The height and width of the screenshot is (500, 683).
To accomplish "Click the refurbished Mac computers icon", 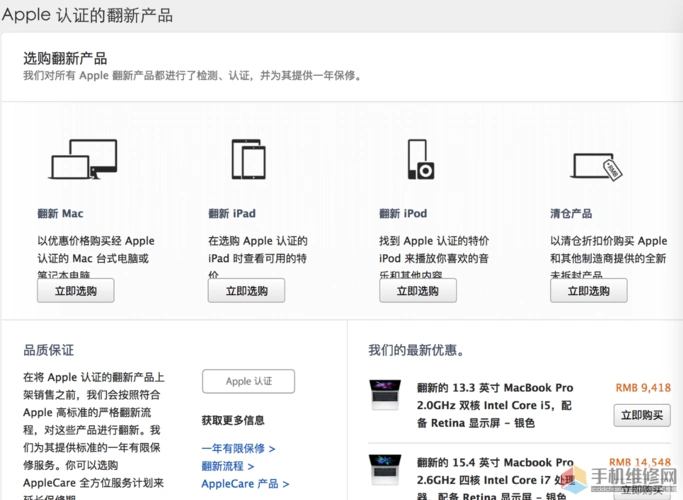I will 83,159.
